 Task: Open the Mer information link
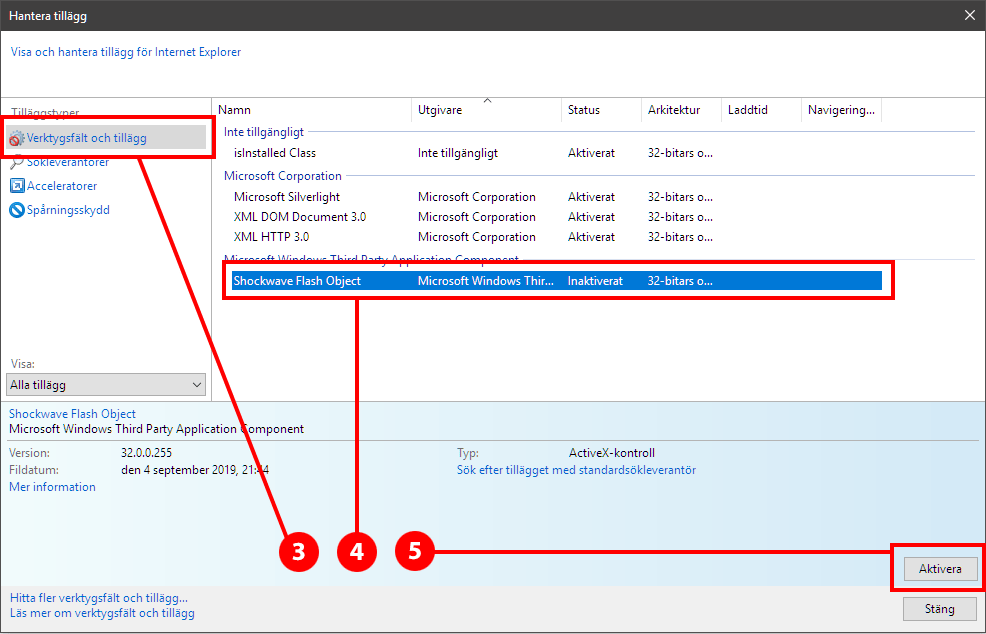point(52,487)
